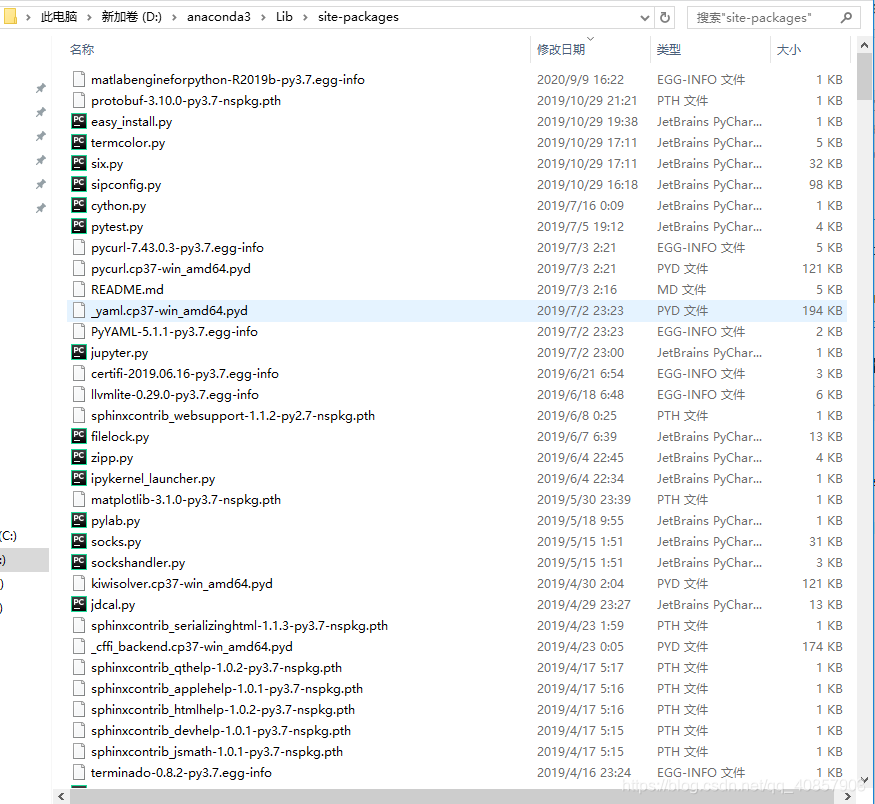
Task: Click the folder icon in the address bar
Action: pos(11,16)
